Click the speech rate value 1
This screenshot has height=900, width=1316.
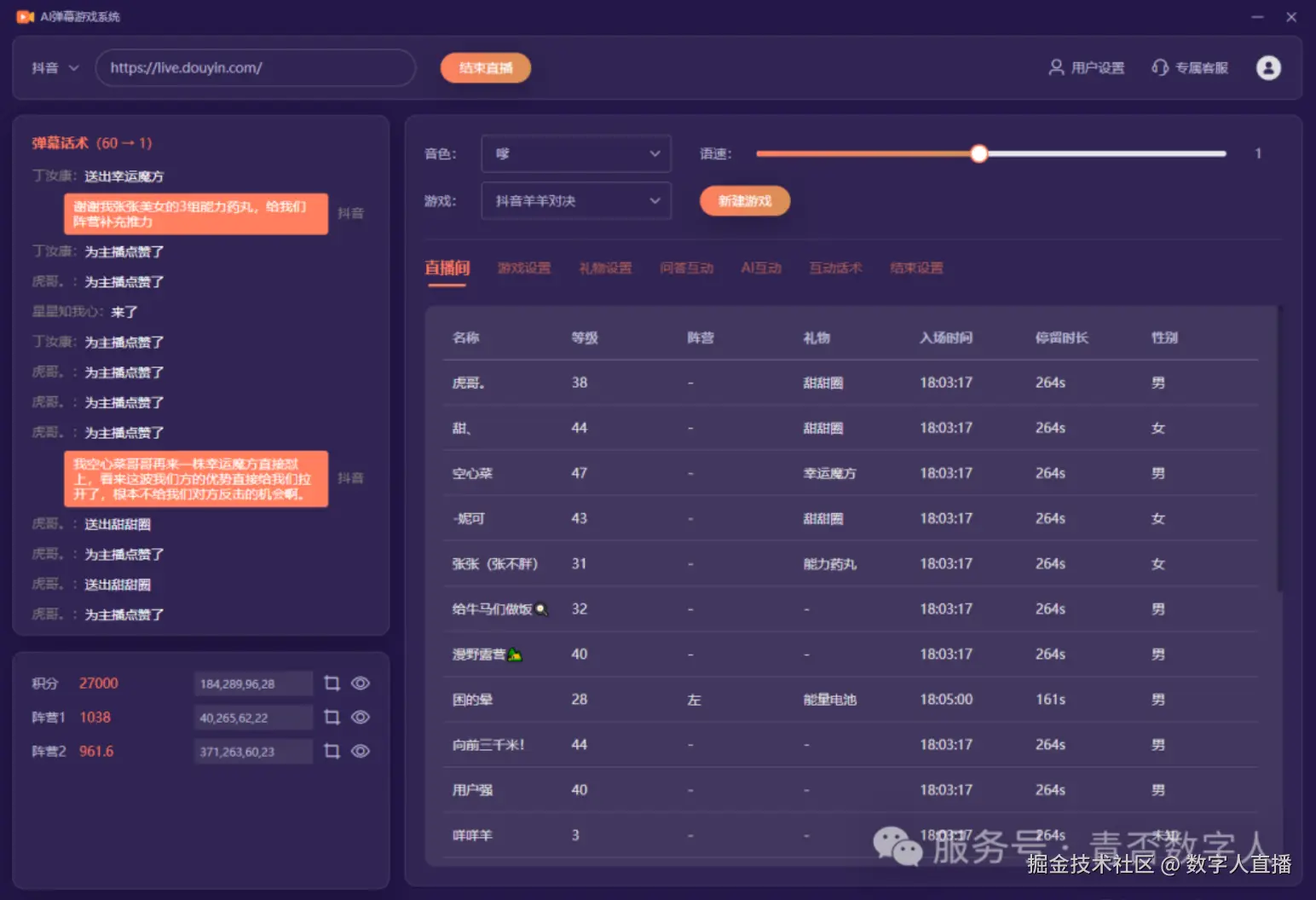click(1257, 153)
